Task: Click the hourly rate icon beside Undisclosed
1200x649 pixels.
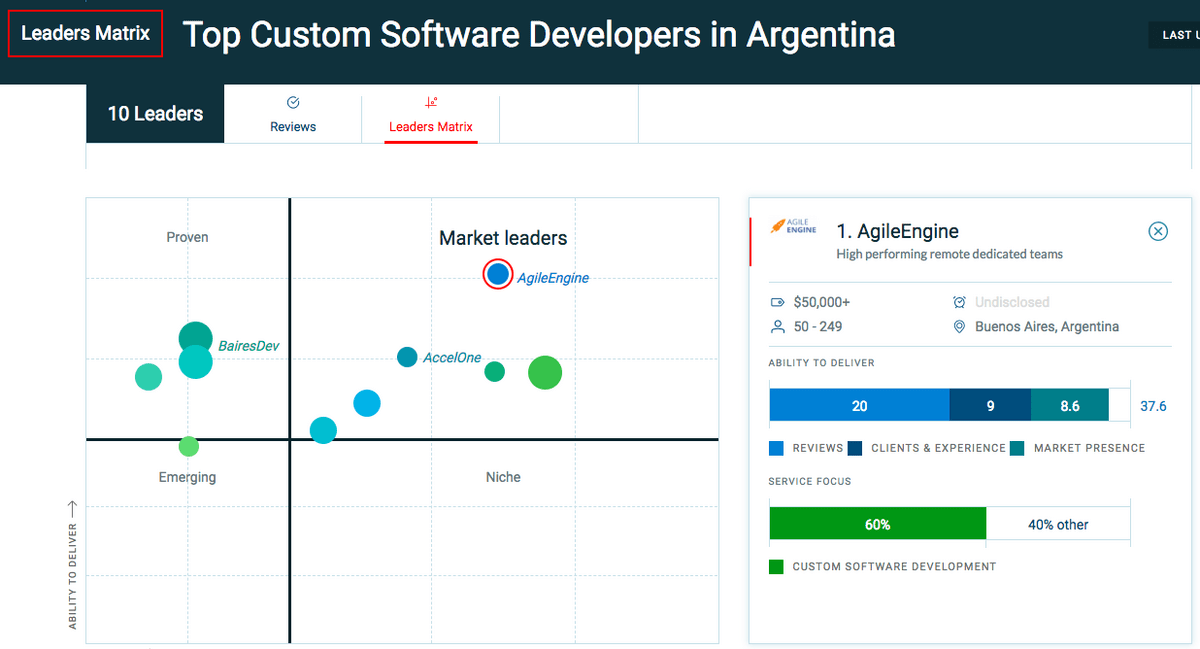Action: click(x=959, y=302)
